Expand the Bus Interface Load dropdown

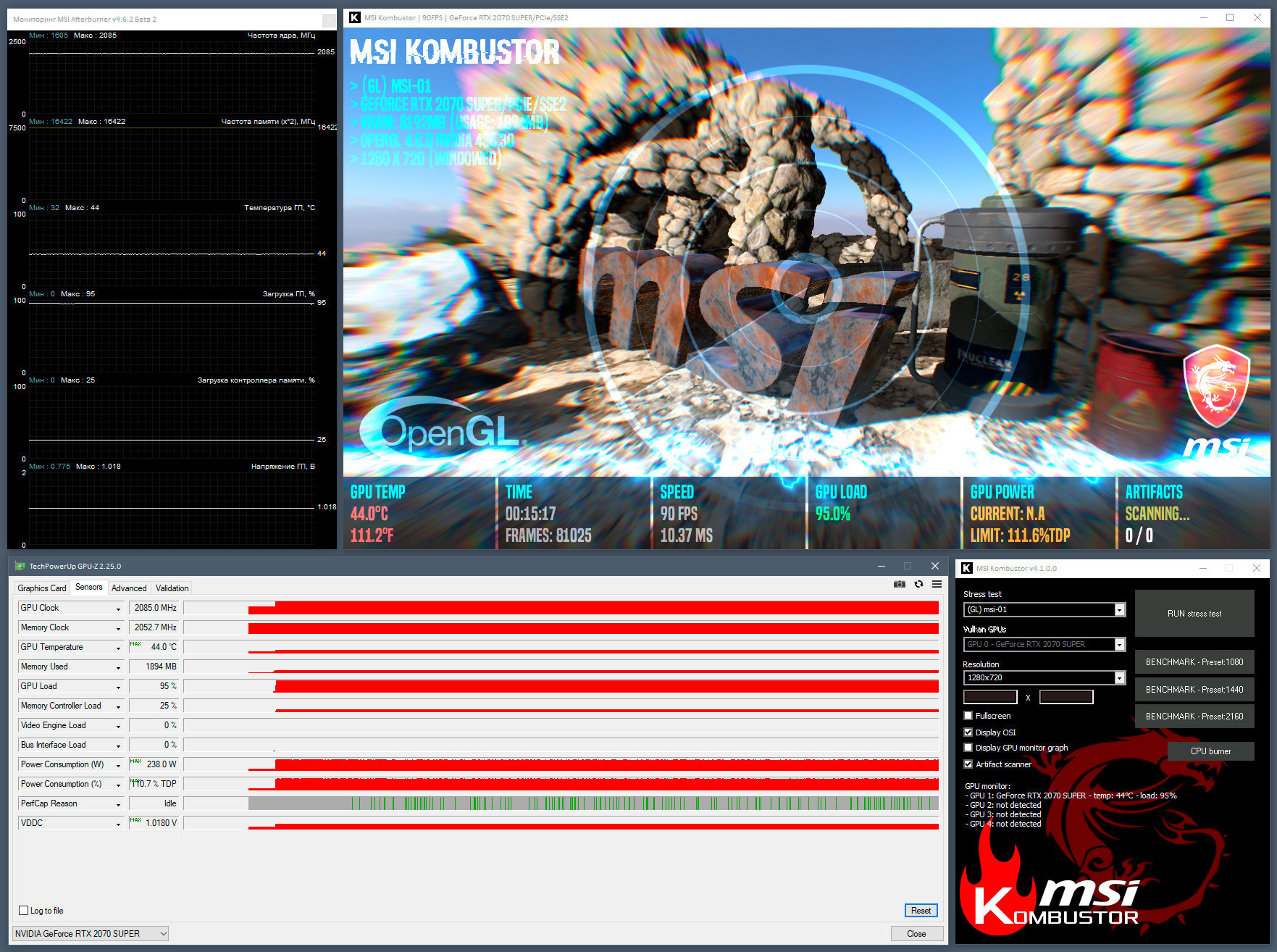[118, 746]
